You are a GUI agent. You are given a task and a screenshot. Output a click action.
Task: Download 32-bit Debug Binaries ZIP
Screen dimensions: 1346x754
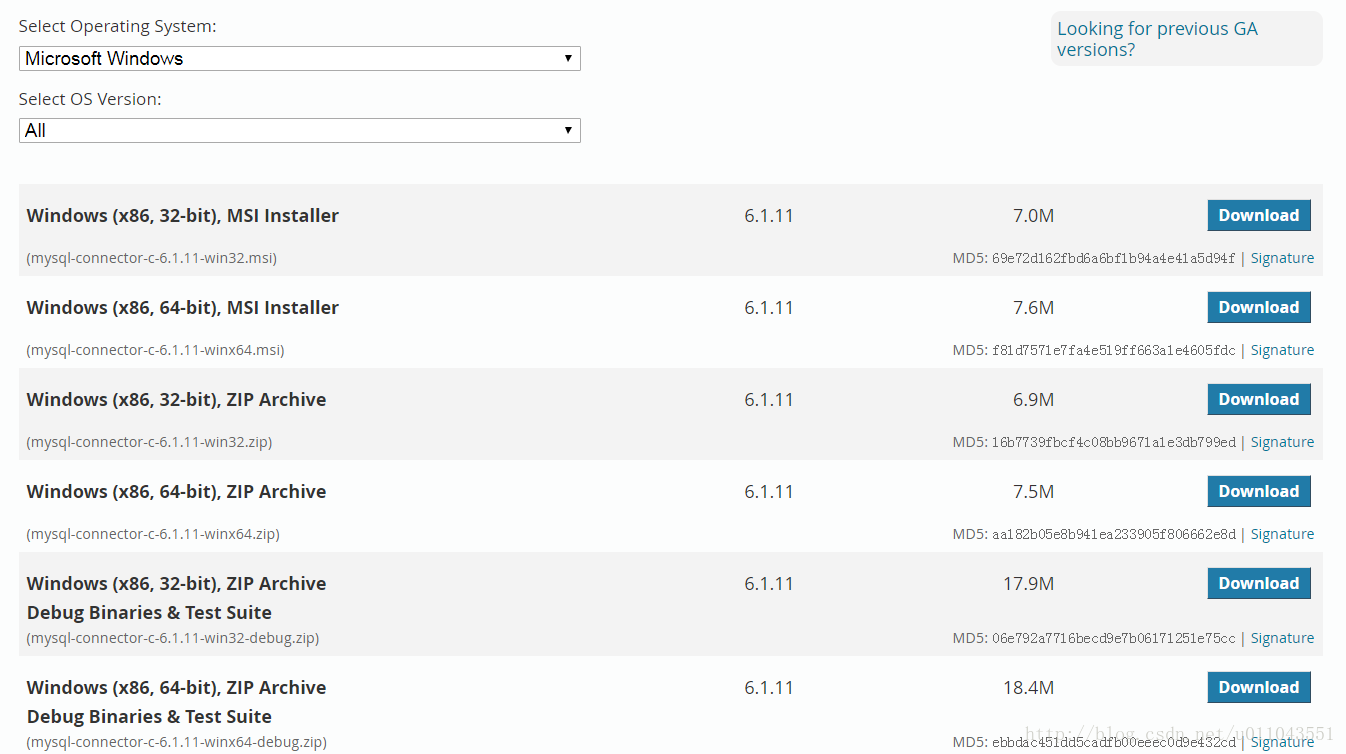pos(1259,583)
